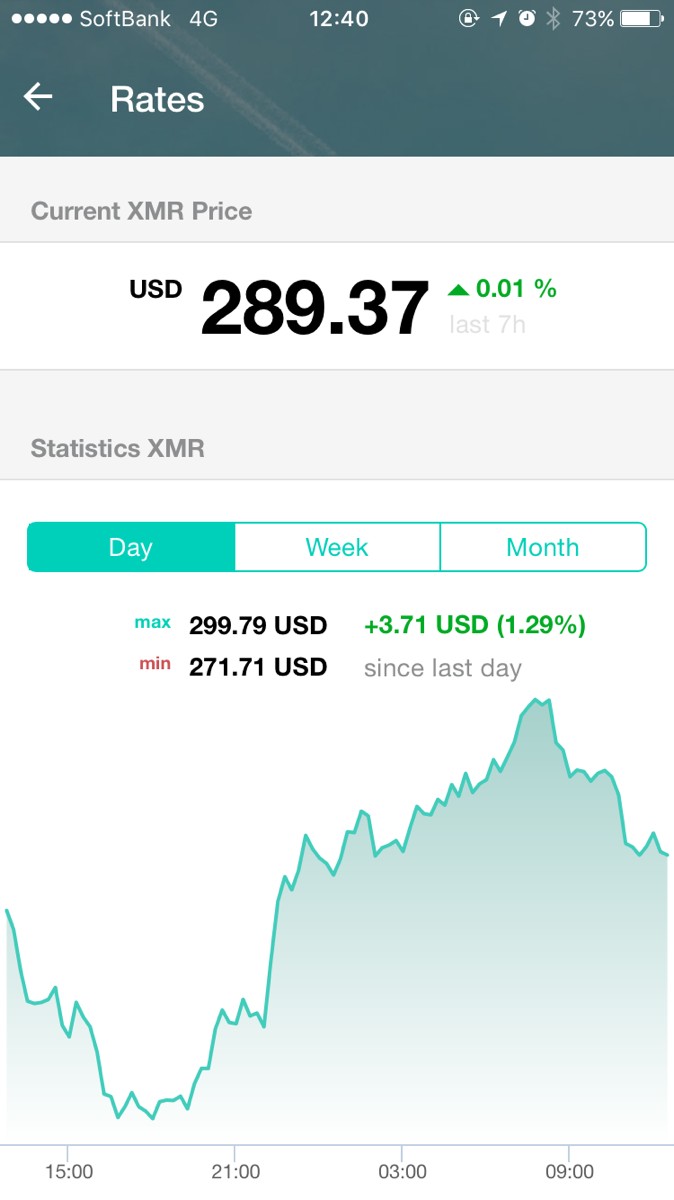Select the Day statistics tab
This screenshot has height=1200, width=674.
point(131,547)
